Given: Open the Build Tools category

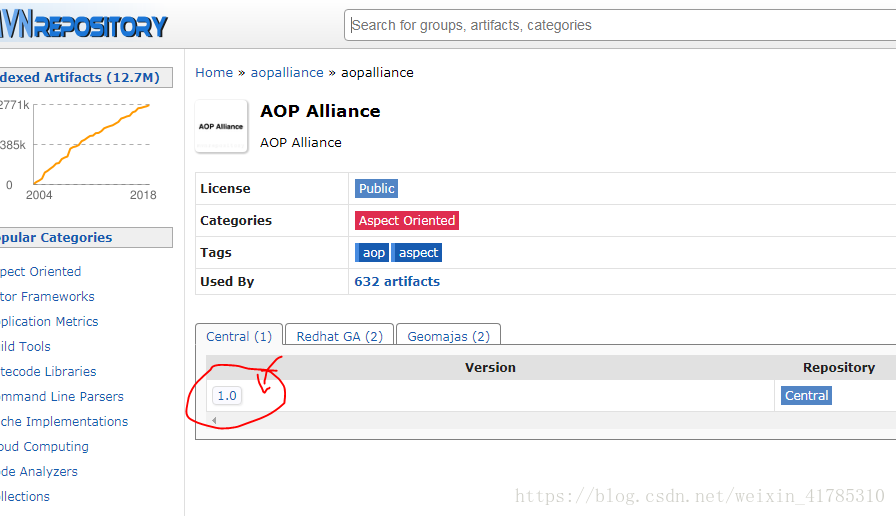Looking at the screenshot, I should tap(25, 347).
